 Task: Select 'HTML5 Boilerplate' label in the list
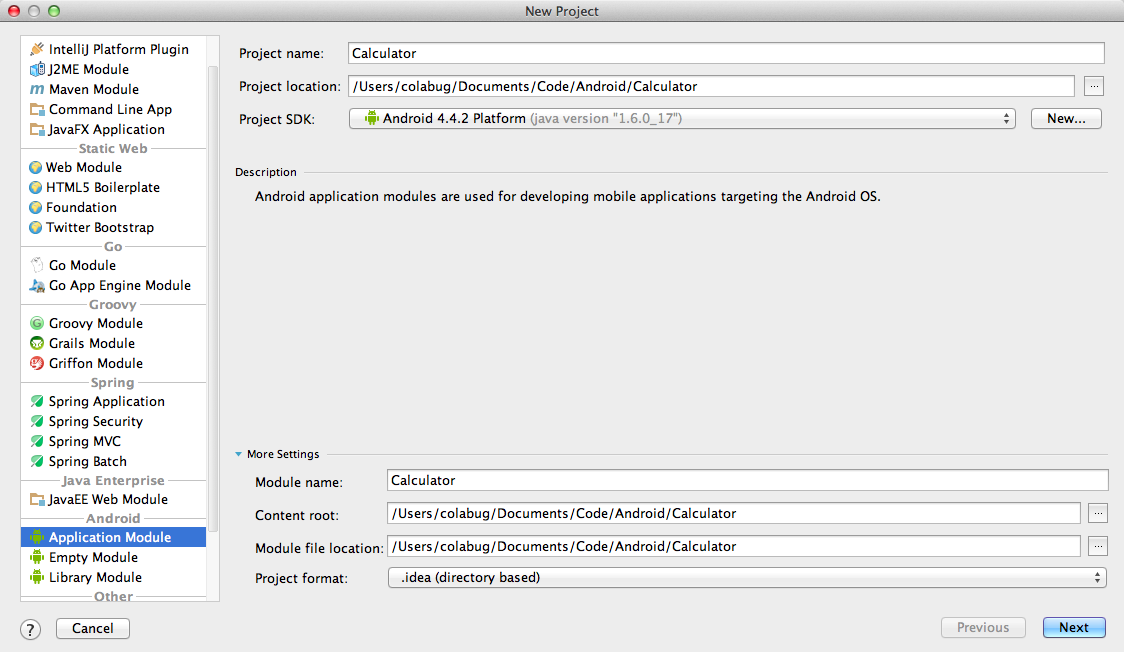[103, 187]
